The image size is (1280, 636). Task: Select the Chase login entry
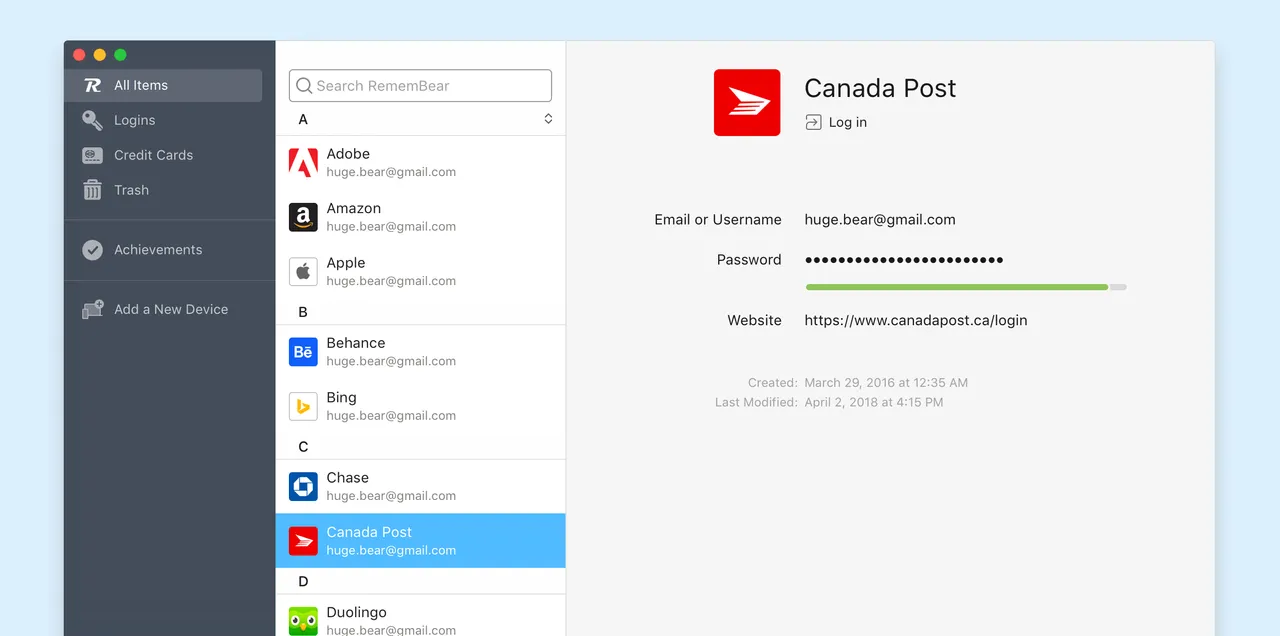coord(420,486)
